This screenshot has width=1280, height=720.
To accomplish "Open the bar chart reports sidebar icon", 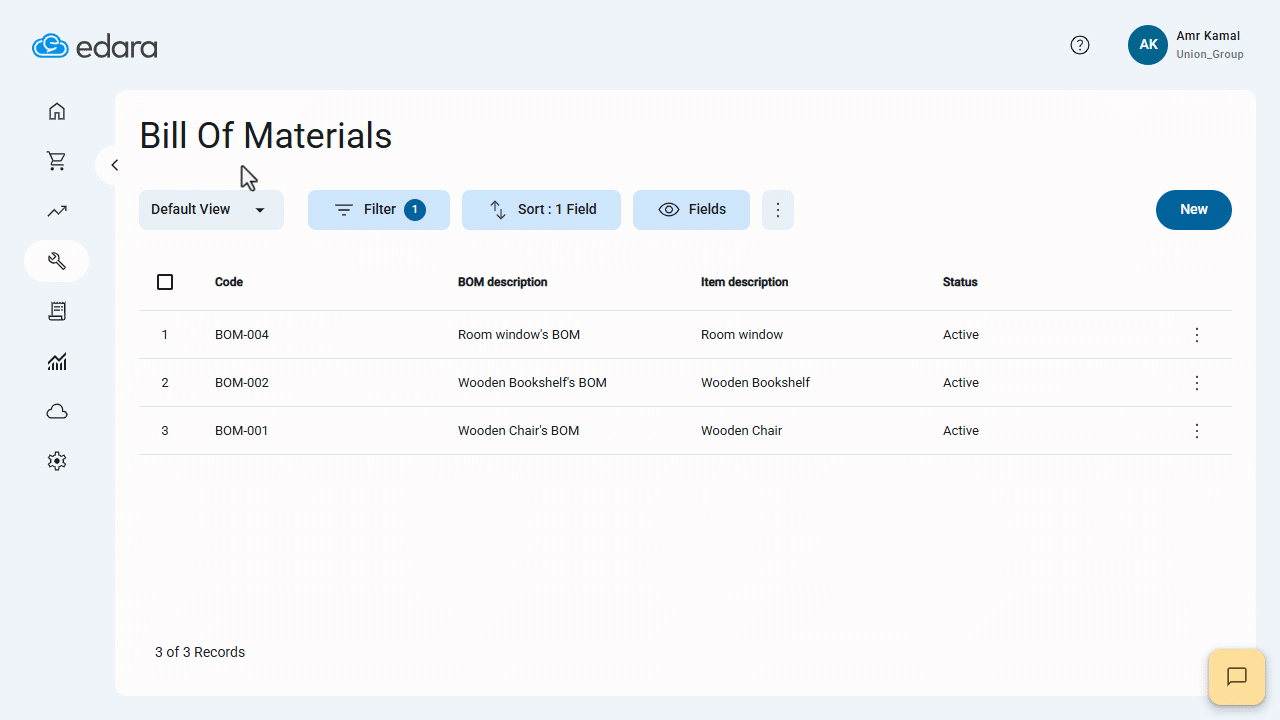I will pos(57,362).
